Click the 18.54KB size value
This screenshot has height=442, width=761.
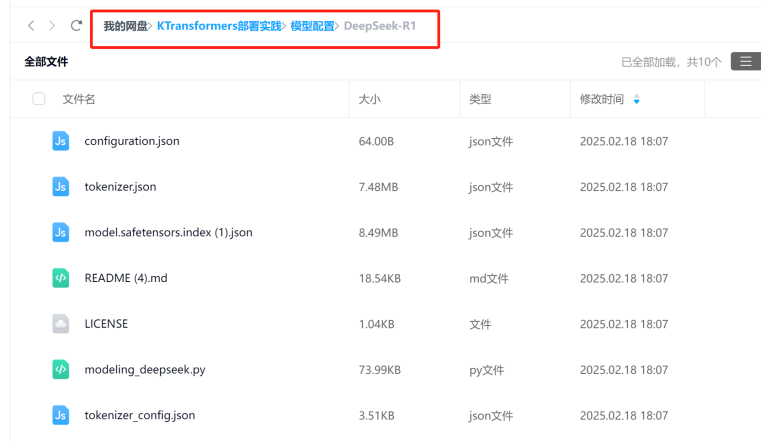pyautogui.click(x=380, y=278)
